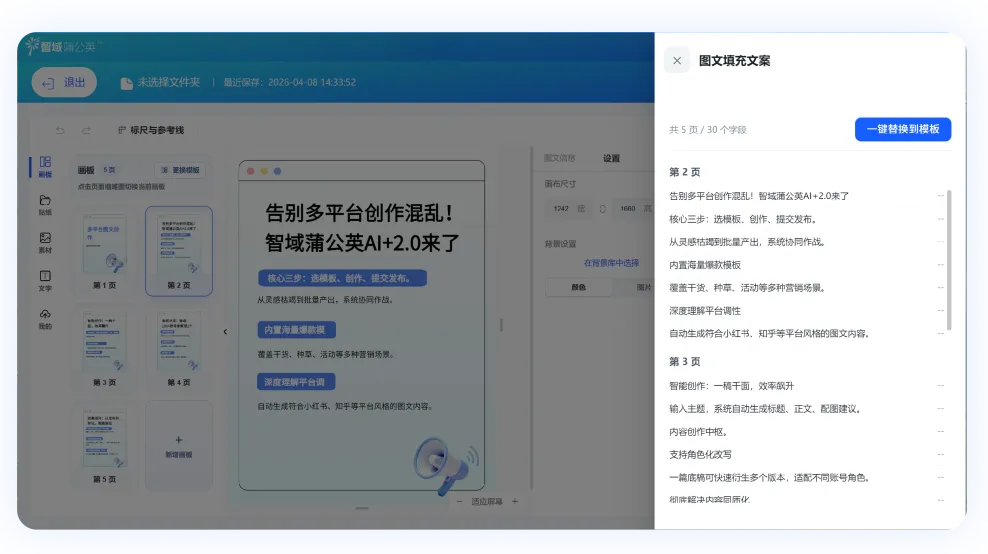Viewport: 988px width, 554px height.
Task: Select the 第 4 页 thumbnail
Action: click(x=179, y=348)
